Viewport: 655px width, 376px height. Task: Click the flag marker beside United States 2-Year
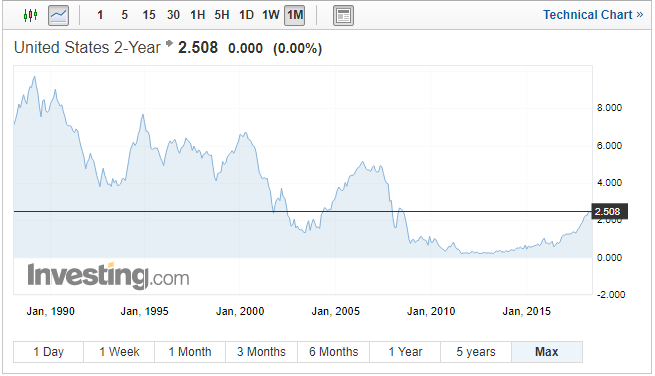pyautogui.click(x=169, y=43)
